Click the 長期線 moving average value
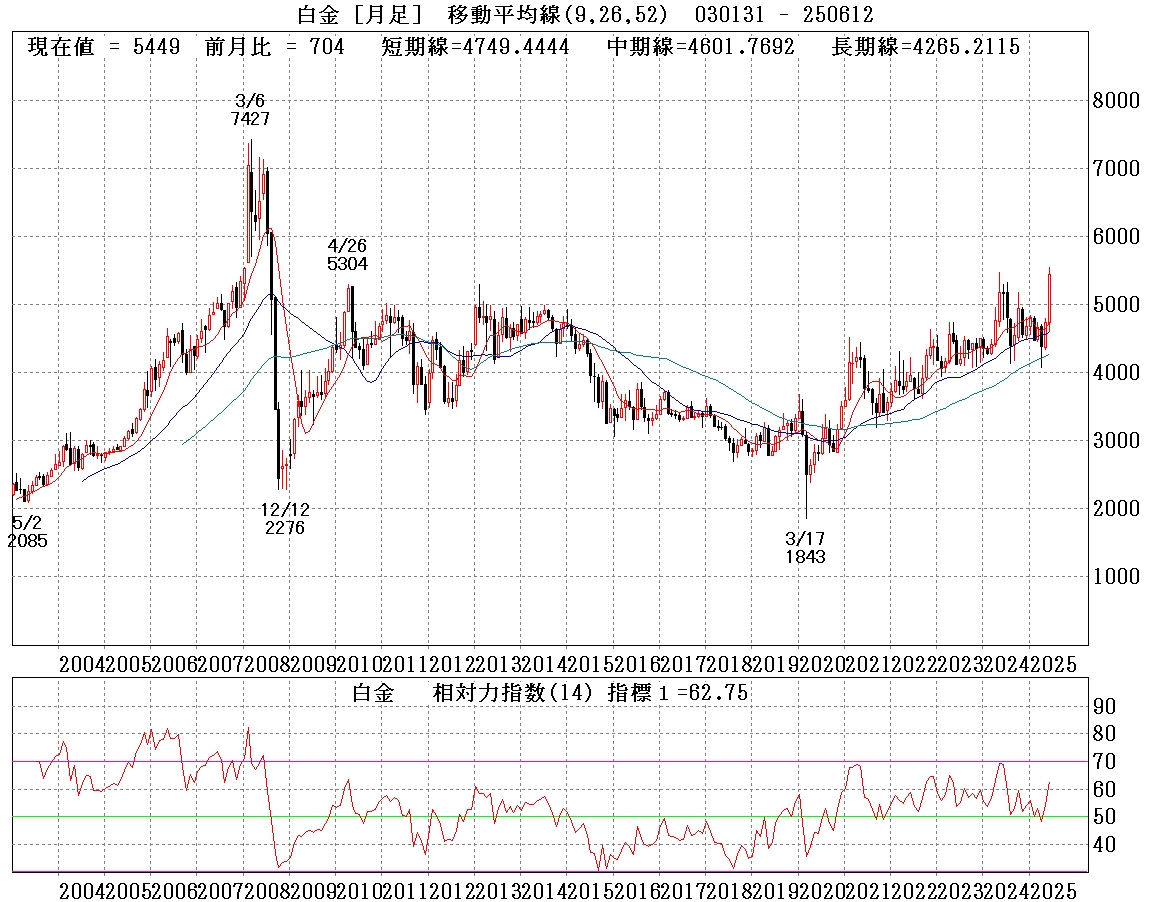Image resolution: width=1171 pixels, height=902 pixels. click(925, 47)
